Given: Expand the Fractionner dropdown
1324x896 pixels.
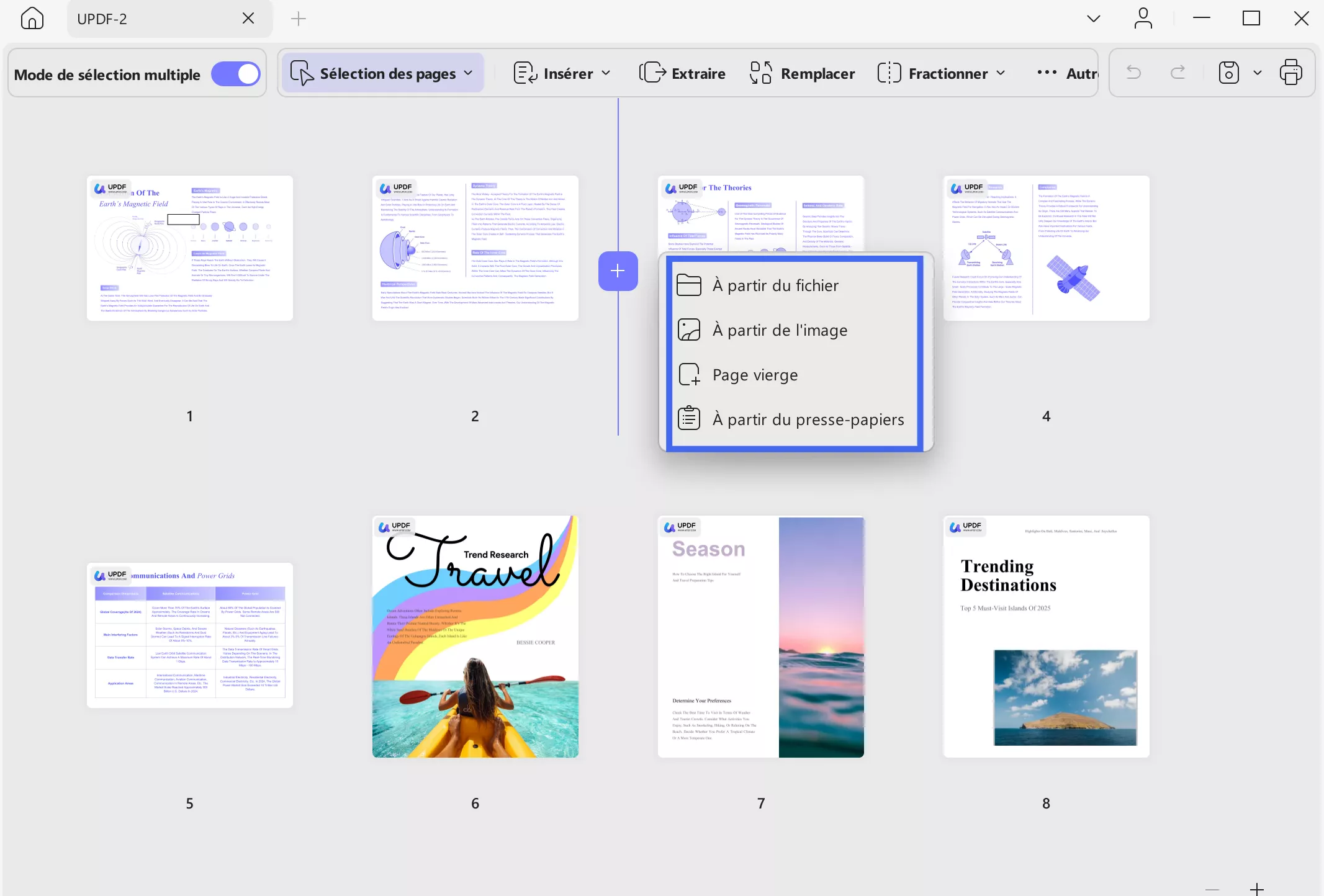Looking at the screenshot, I should coord(1001,73).
